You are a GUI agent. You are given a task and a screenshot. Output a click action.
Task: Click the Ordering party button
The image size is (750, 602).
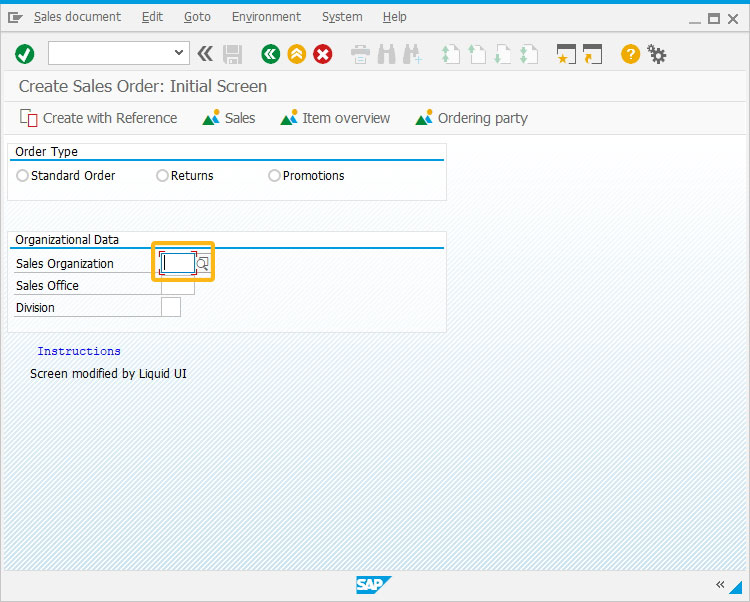pyautogui.click(x=471, y=118)
